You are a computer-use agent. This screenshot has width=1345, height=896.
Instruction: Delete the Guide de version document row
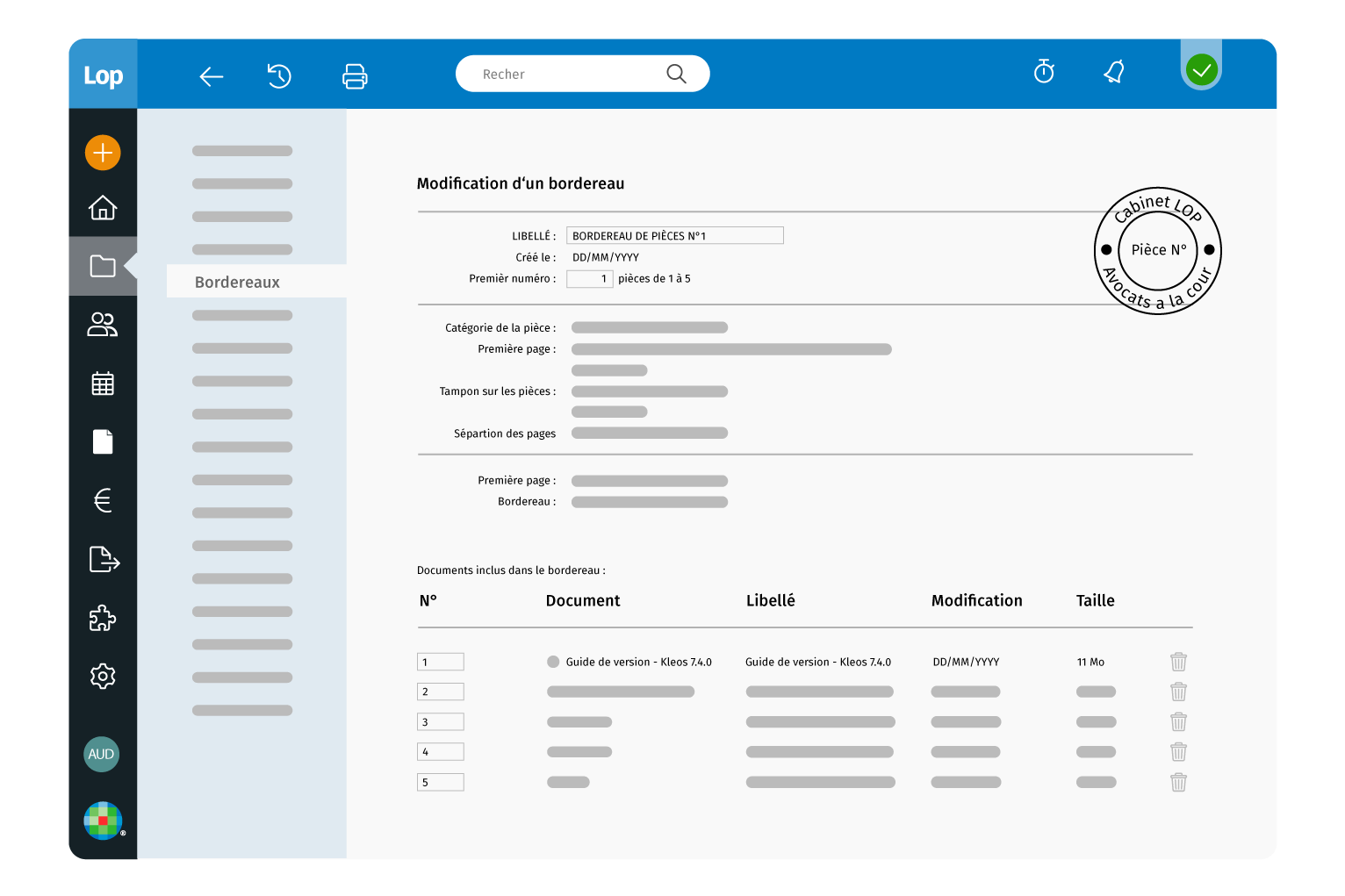[1178, 662]
